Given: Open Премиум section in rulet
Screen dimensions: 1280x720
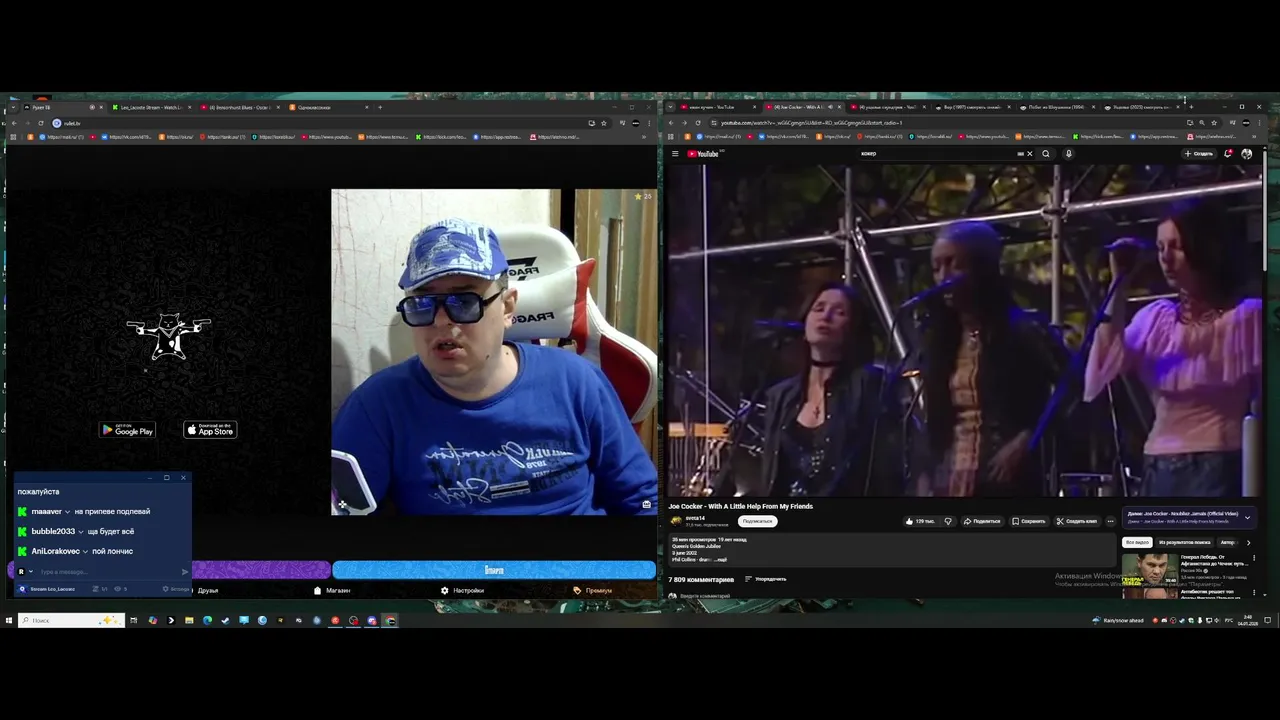Looking at the screenshot, I should (592, 590).
